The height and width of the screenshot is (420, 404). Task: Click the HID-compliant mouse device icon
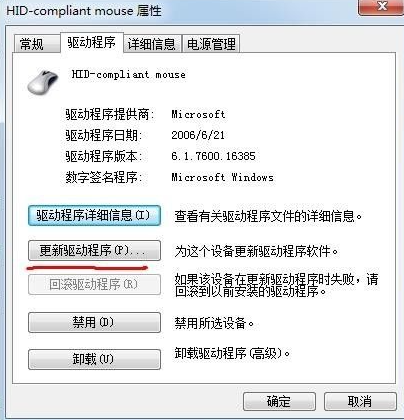pos(43,82)
